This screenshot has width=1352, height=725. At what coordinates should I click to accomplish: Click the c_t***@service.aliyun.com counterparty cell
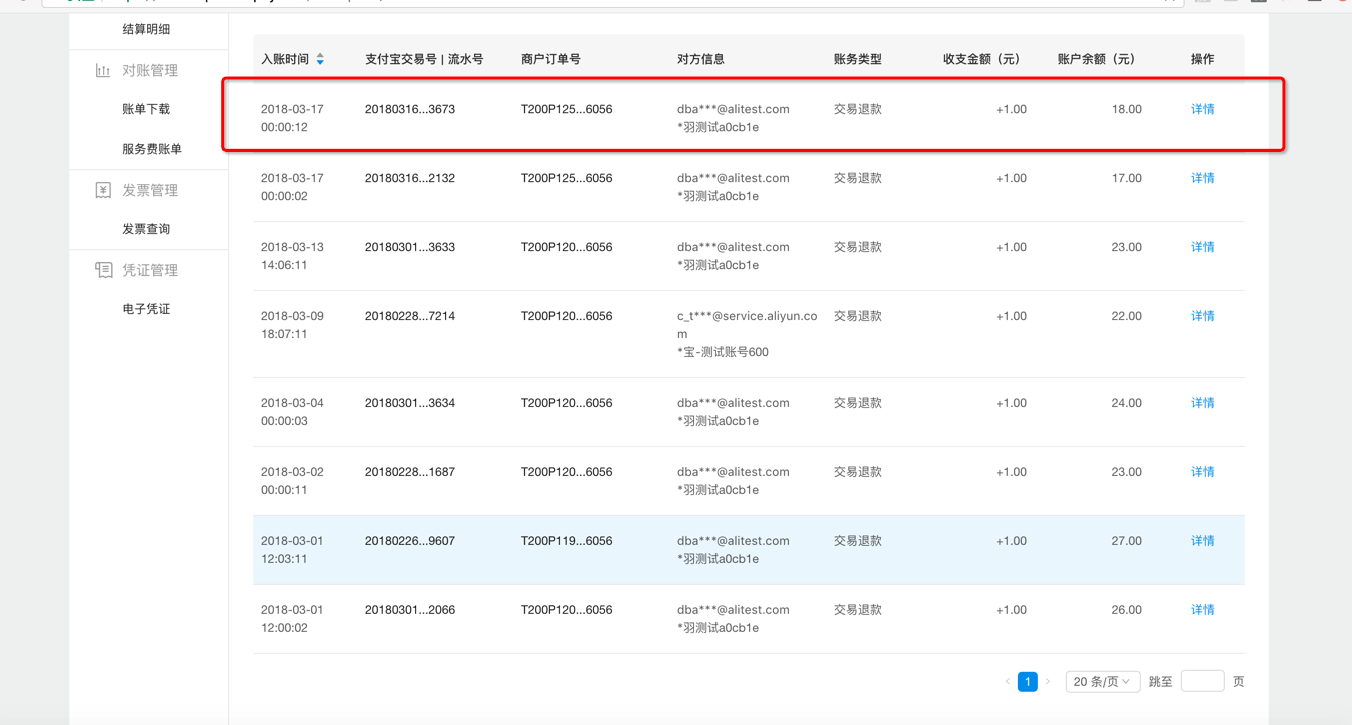[747, 325]
